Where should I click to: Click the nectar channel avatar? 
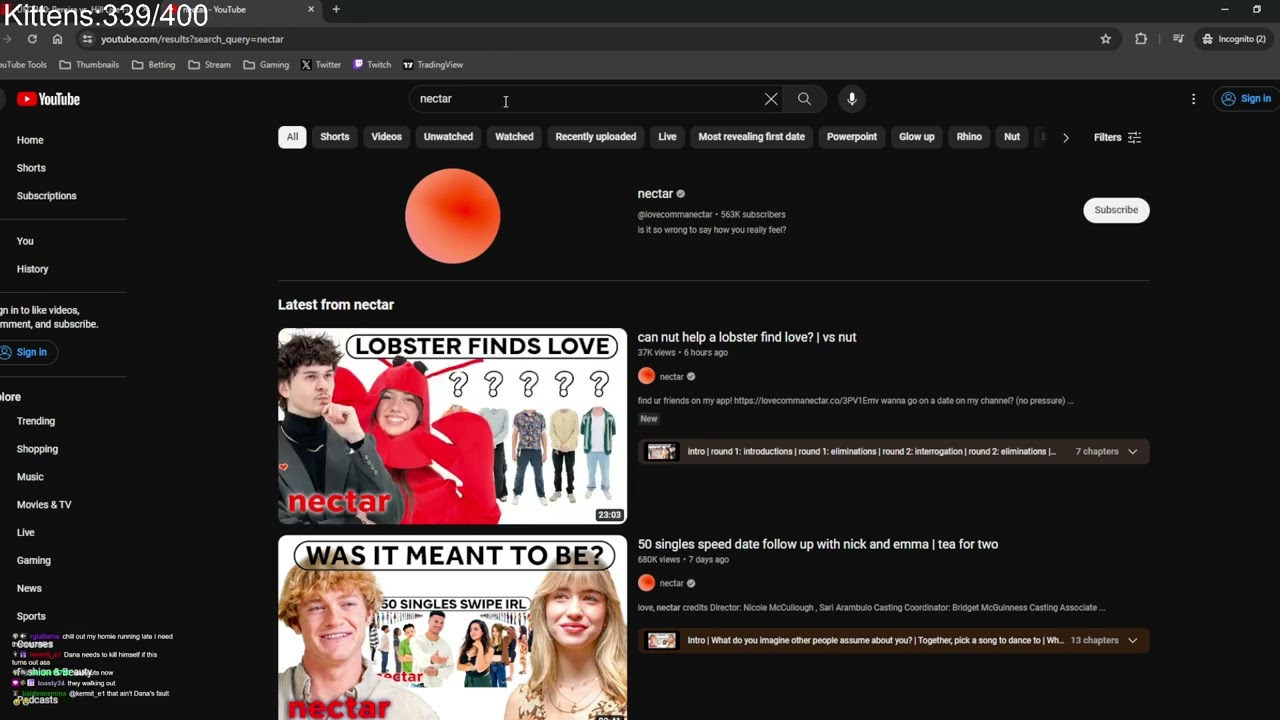(452, 216)
